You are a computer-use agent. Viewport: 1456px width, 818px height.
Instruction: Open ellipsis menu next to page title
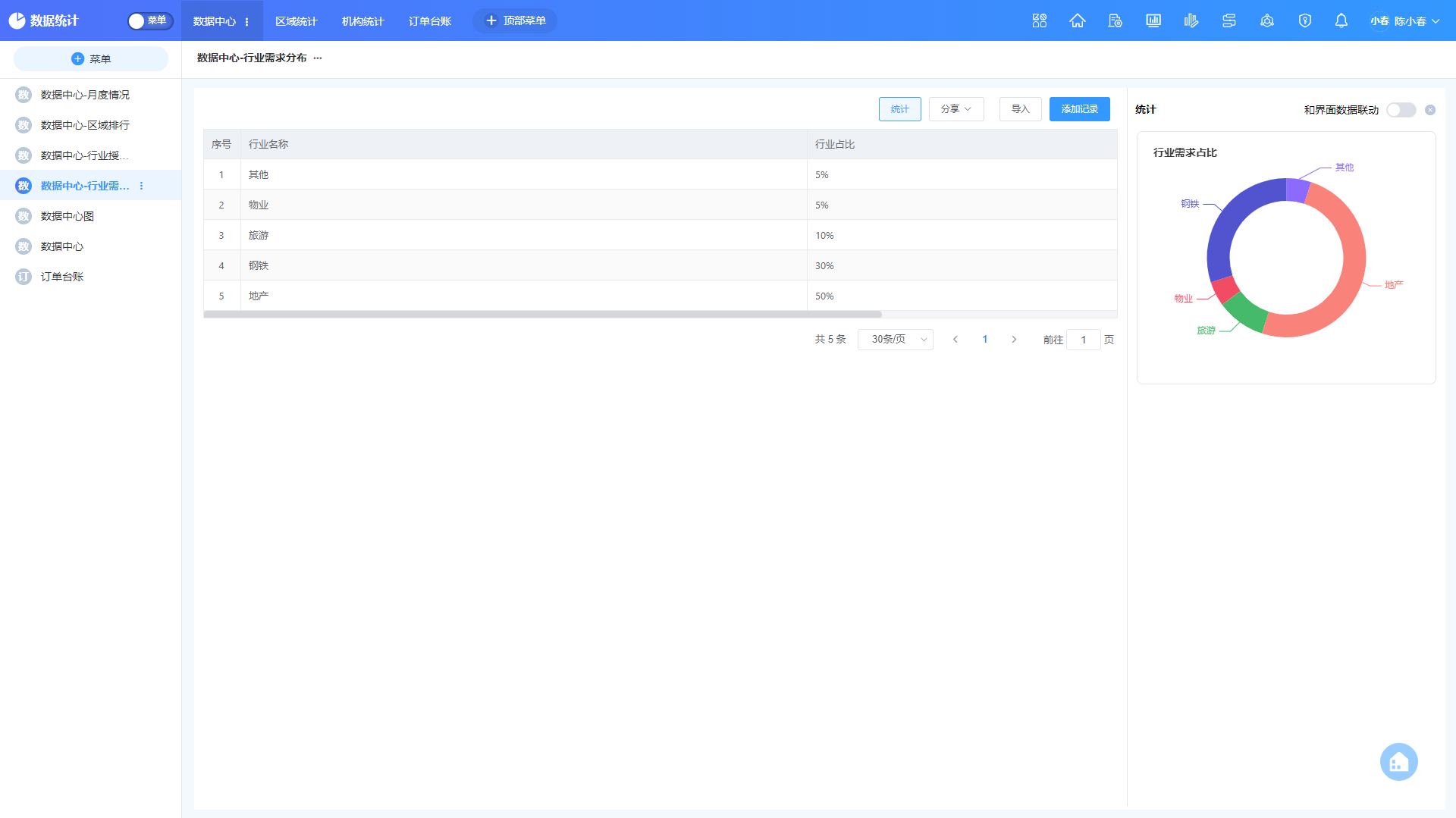(318, 58)
